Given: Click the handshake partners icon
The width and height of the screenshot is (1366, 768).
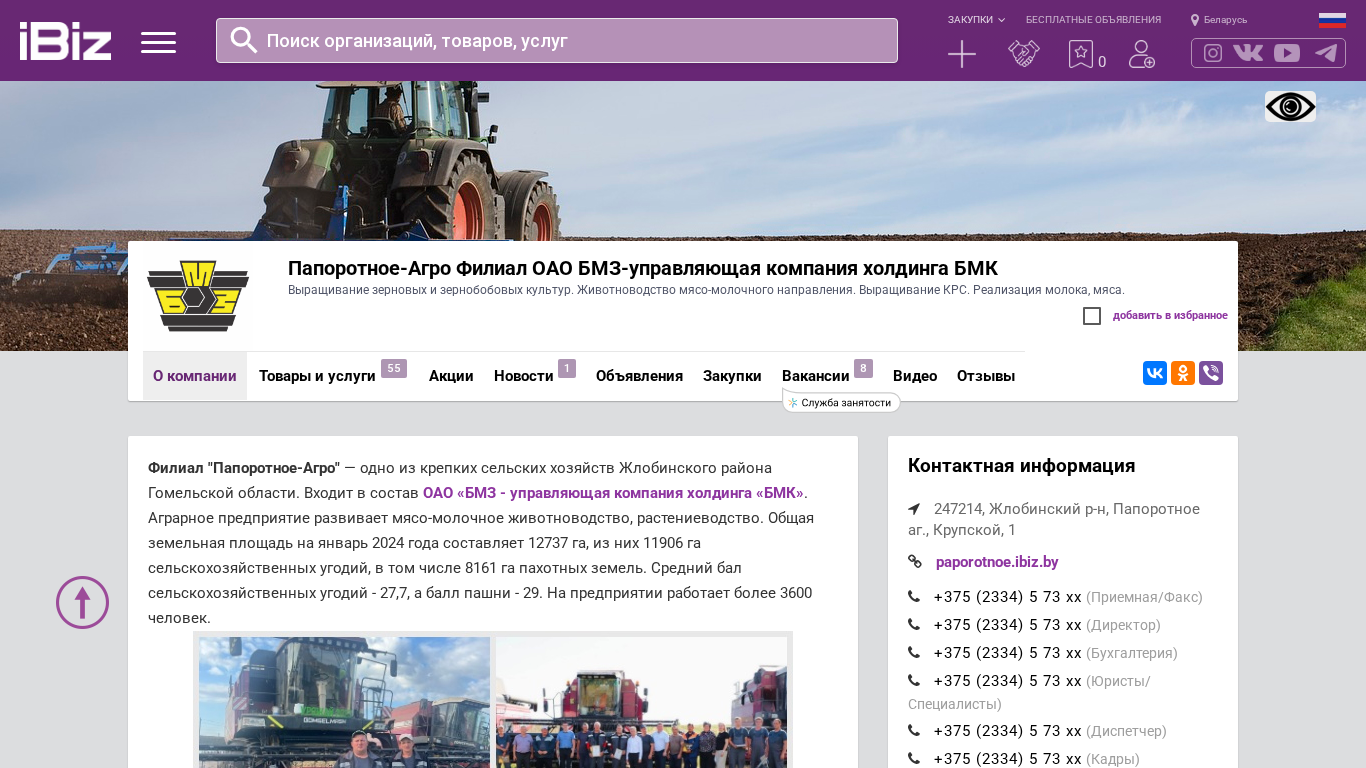Looking at the screenshot, I should (x=1023, y=54).
